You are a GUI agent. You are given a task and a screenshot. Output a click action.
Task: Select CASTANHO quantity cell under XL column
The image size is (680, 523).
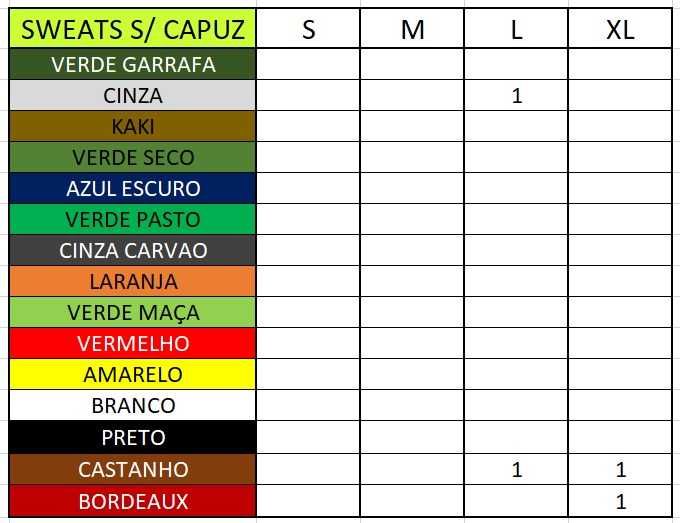(x=621, y=469)
